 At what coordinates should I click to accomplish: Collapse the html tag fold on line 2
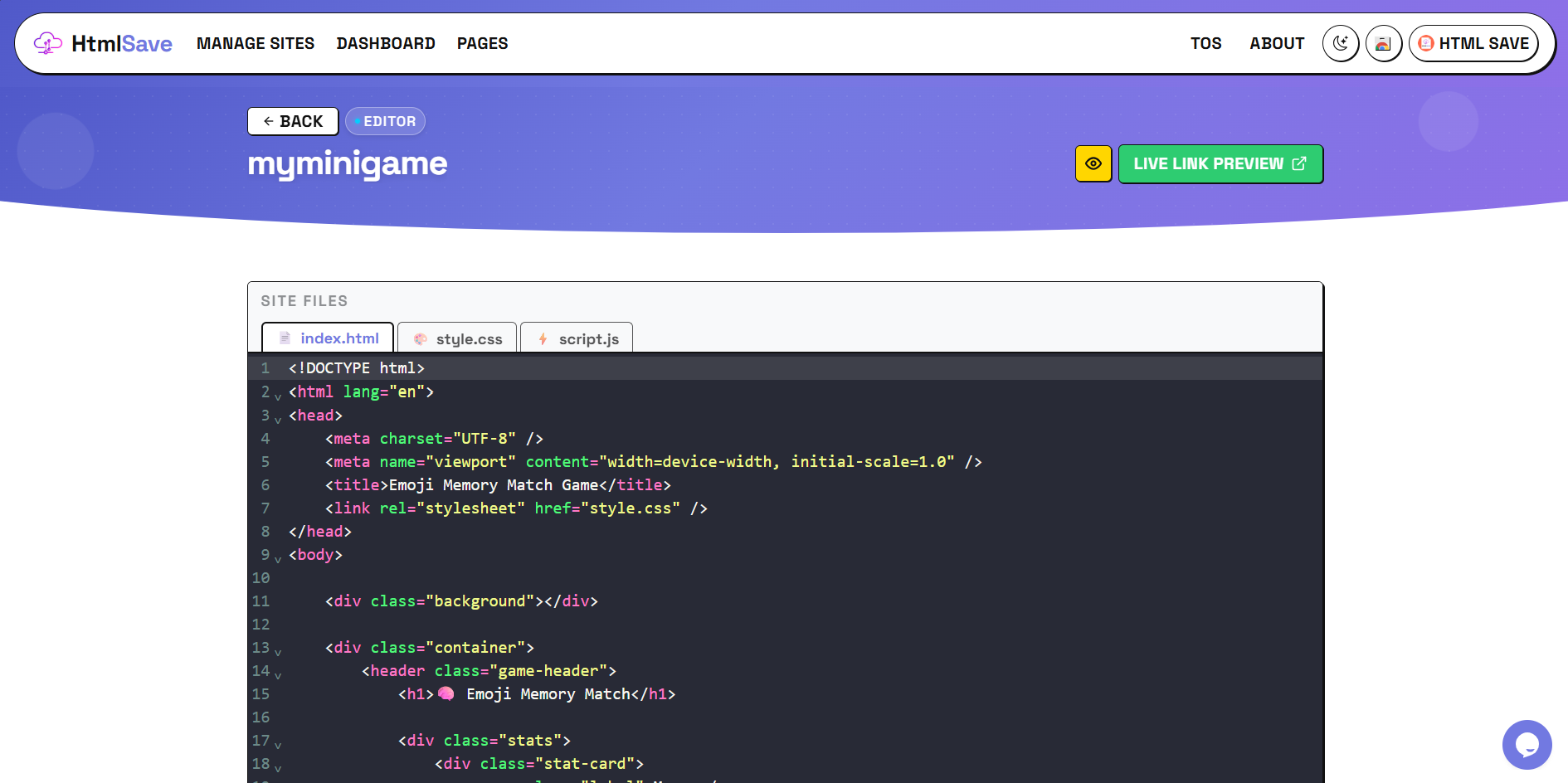point(278,396)
